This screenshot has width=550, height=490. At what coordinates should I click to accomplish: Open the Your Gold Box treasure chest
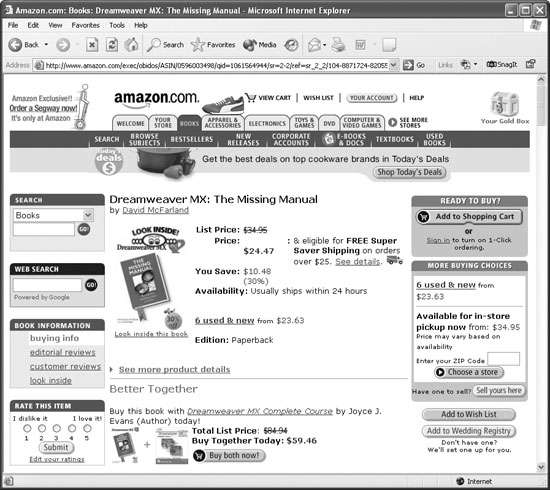click(505, 104)
